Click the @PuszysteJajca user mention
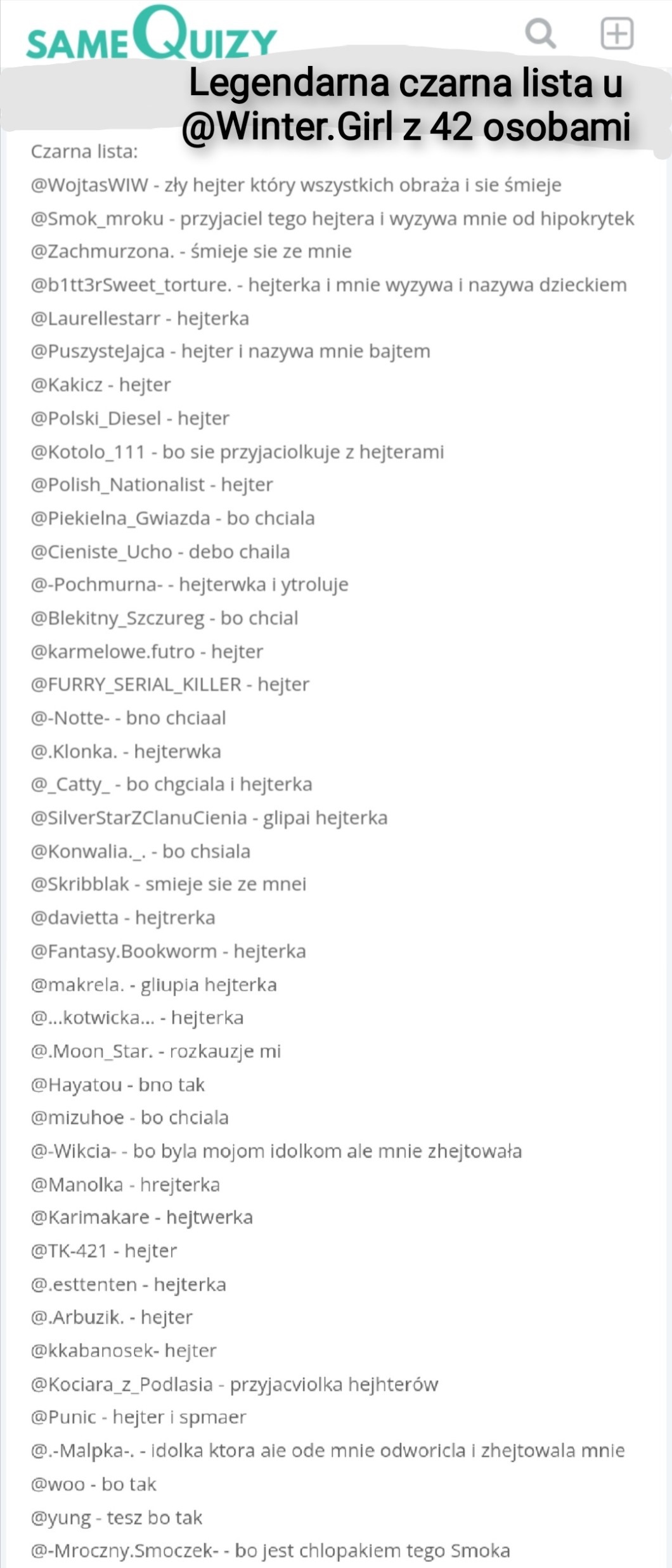This screenshot has width=672, height=1568. point(98,351)
